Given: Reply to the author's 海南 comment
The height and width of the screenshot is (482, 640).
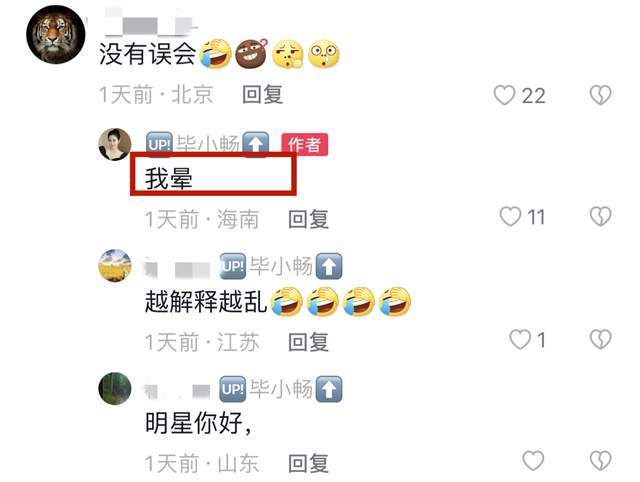Looking at the screenshot, I should (x=308, y=219).
